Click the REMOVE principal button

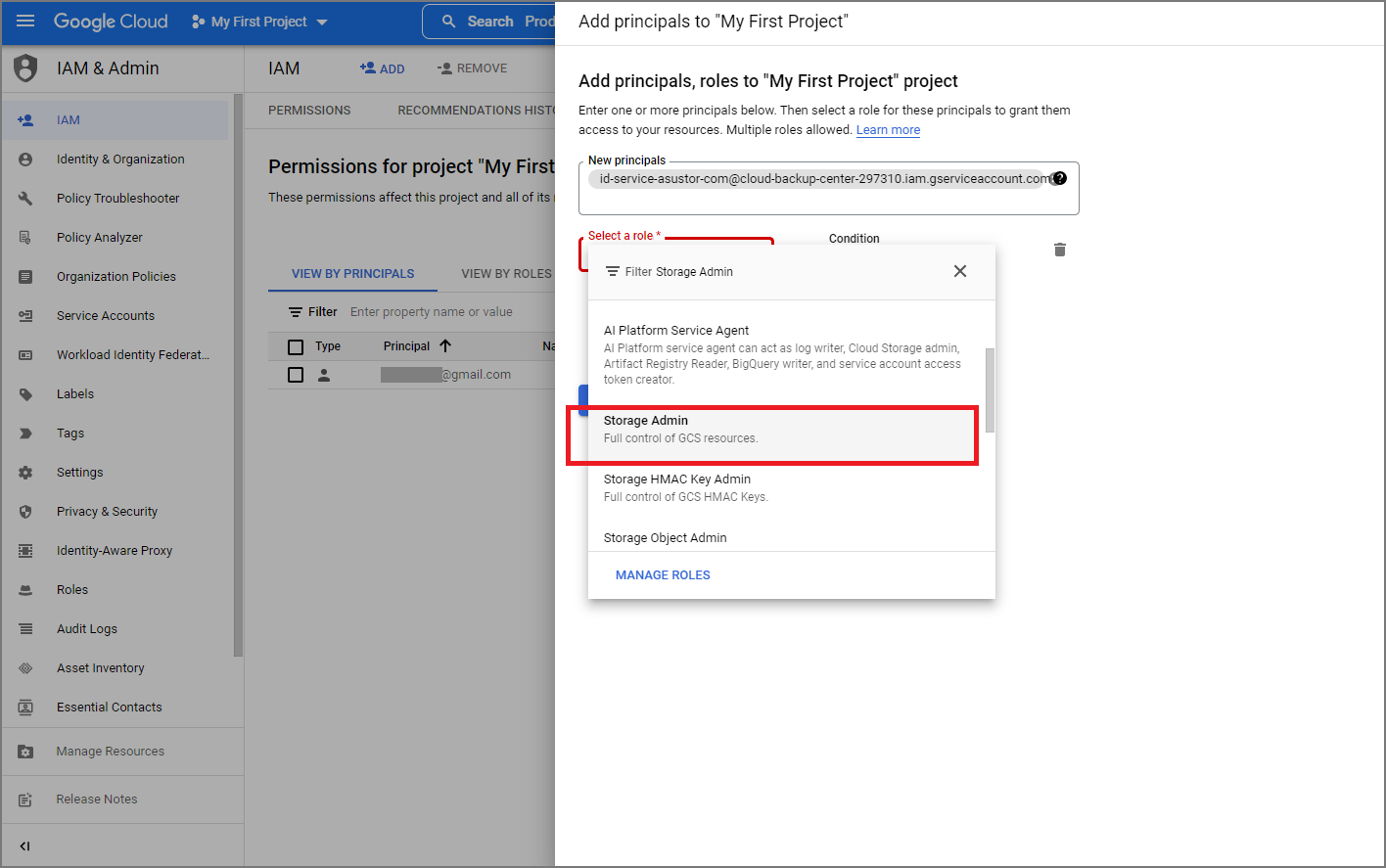coord(472,69)
